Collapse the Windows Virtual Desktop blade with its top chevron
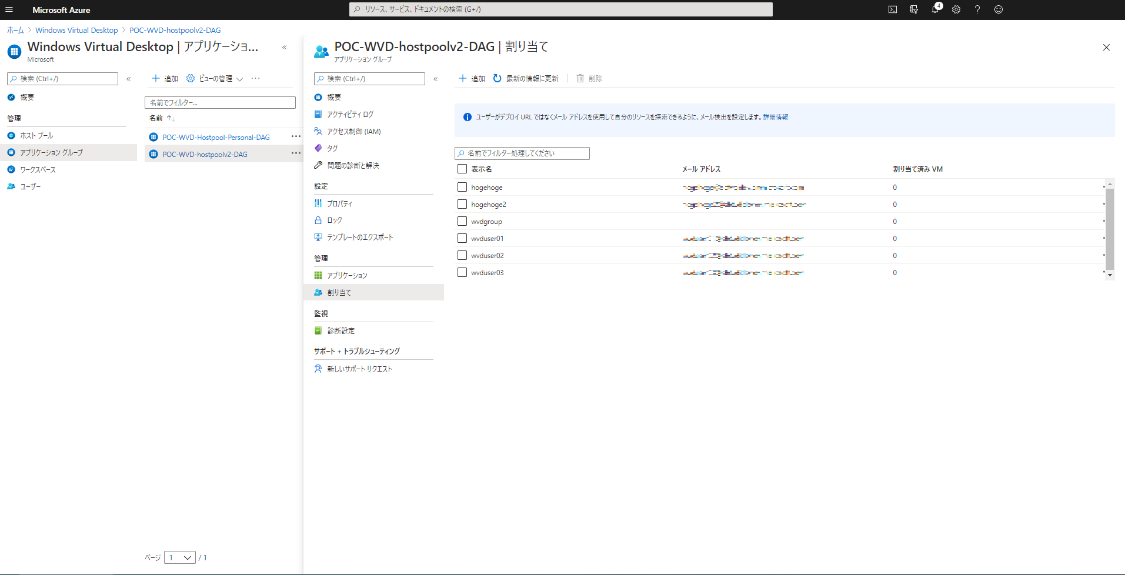 284,47
